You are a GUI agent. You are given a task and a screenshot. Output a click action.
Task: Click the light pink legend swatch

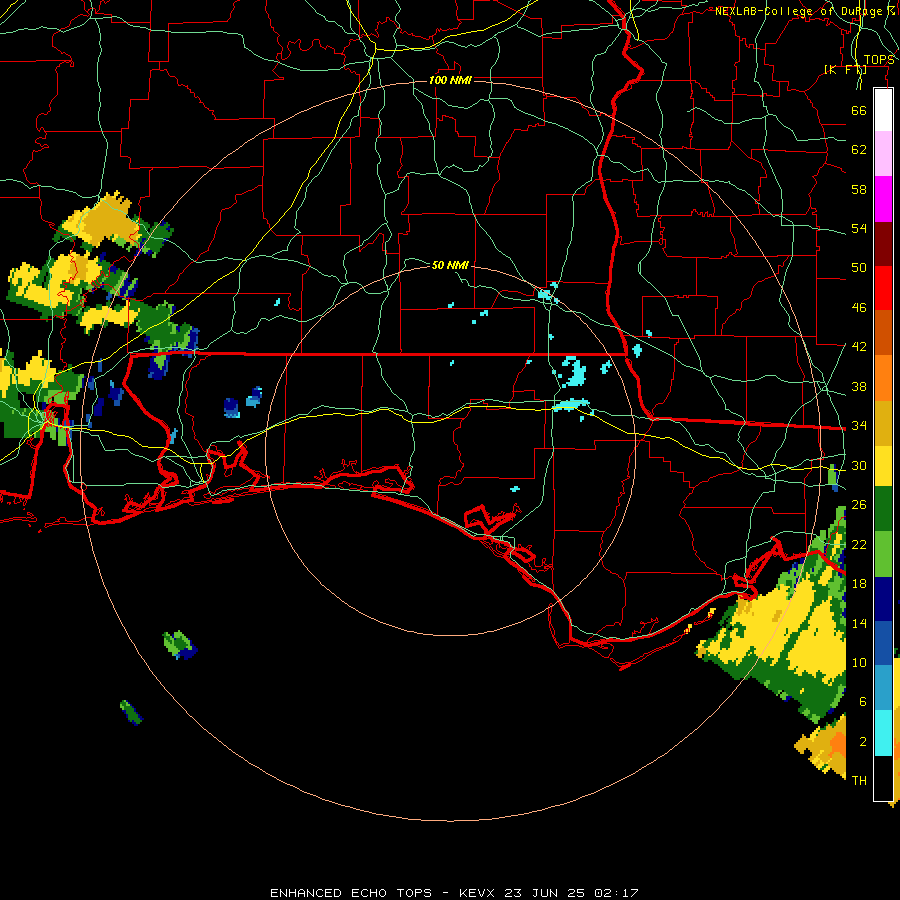point(883,153)
